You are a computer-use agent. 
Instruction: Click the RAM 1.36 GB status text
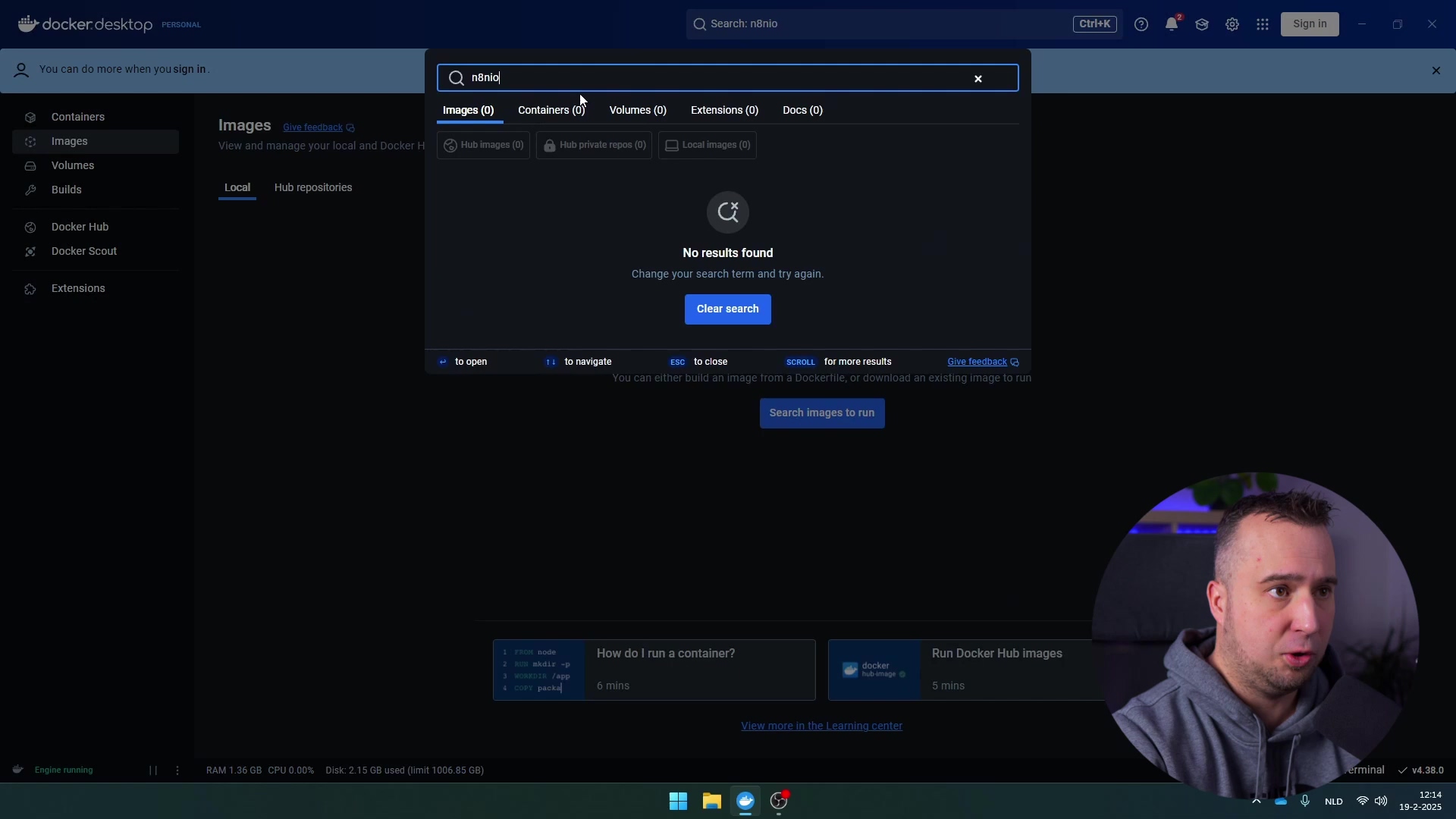point(234,770)
